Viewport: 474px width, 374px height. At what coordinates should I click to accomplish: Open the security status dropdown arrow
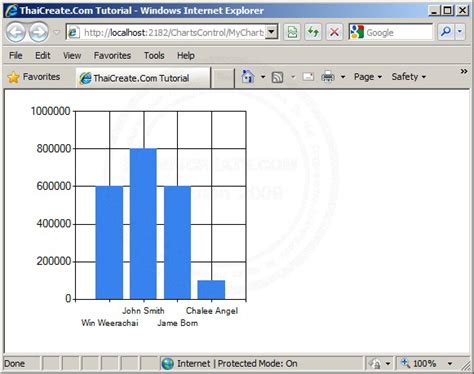(x=388, y=363)
